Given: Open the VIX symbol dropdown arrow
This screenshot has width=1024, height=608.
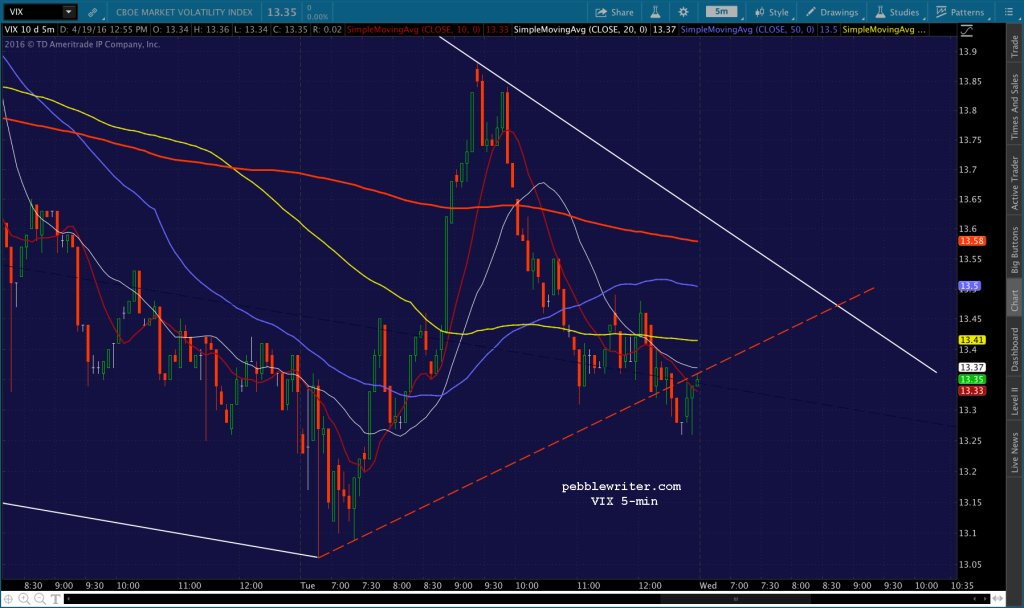Looking at the screenshot, I should [x=68, y=12].
